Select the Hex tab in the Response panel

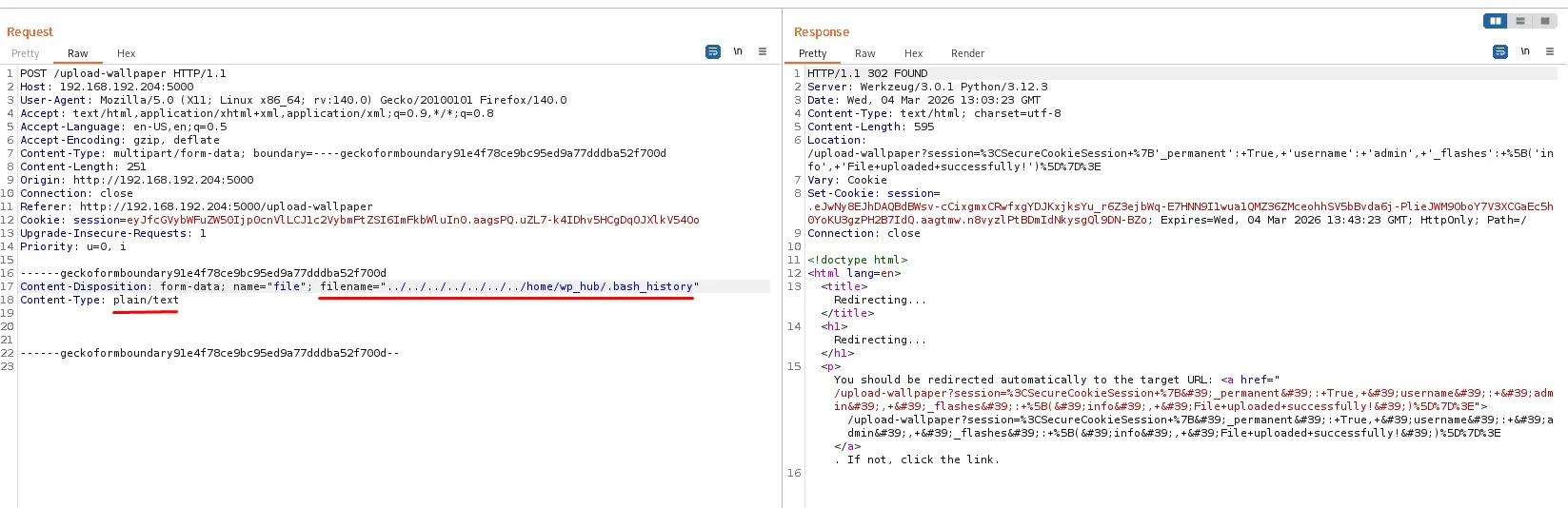(914, 53)
